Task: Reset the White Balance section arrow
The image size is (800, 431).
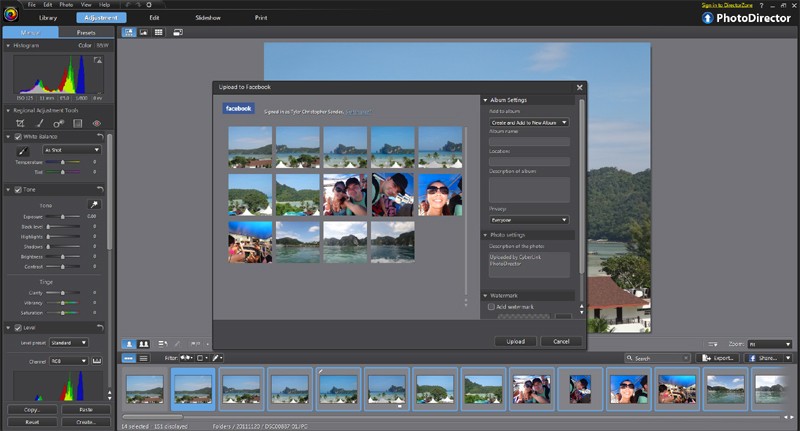Action: coord(100,137)
